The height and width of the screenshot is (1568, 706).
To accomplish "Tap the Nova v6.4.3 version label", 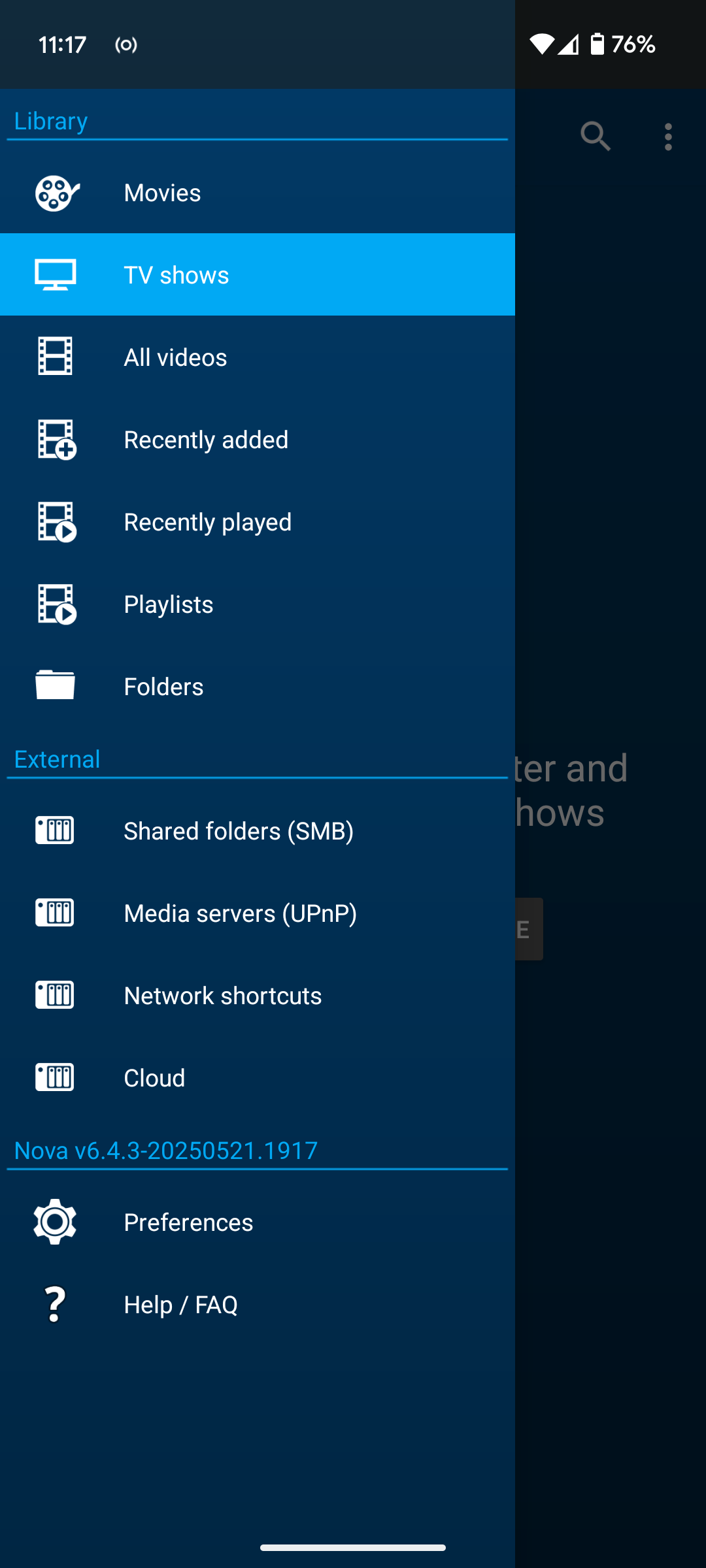I will (166, 1151).
